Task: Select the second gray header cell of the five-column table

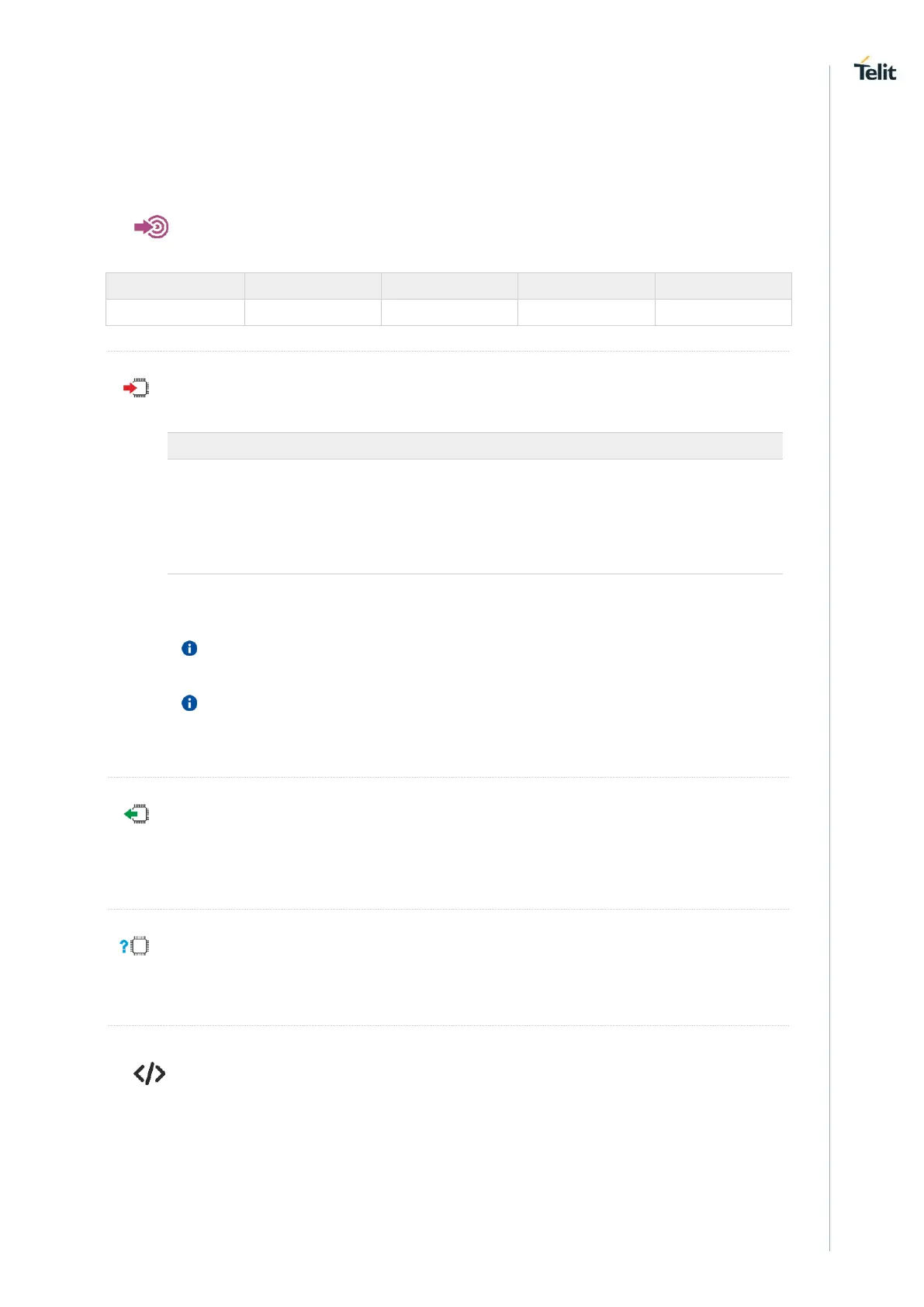Action: coord(313,286)
